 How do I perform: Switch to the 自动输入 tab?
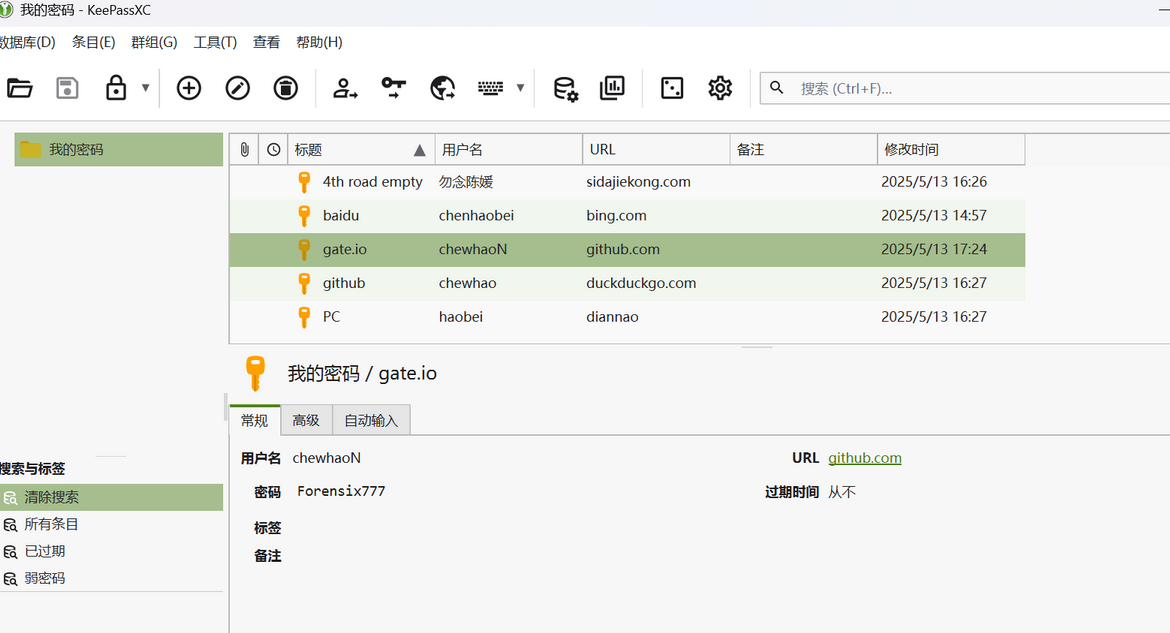[x=371, y=420]
